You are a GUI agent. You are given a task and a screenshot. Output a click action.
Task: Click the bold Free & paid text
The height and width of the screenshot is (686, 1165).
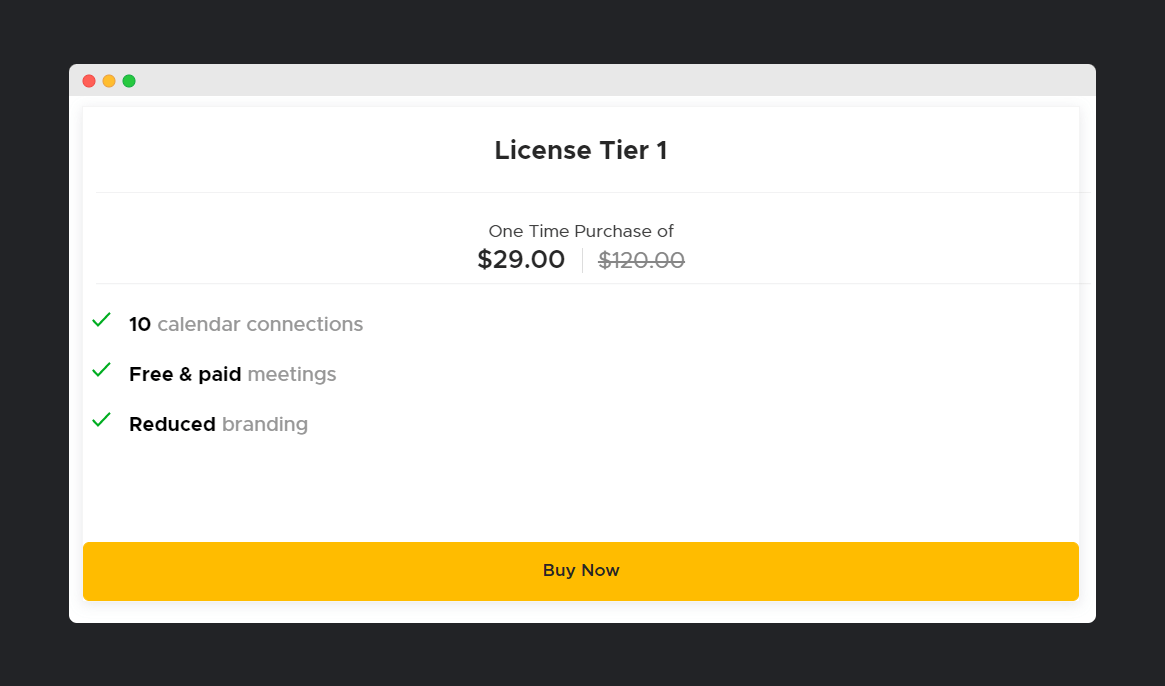point(185,374)
